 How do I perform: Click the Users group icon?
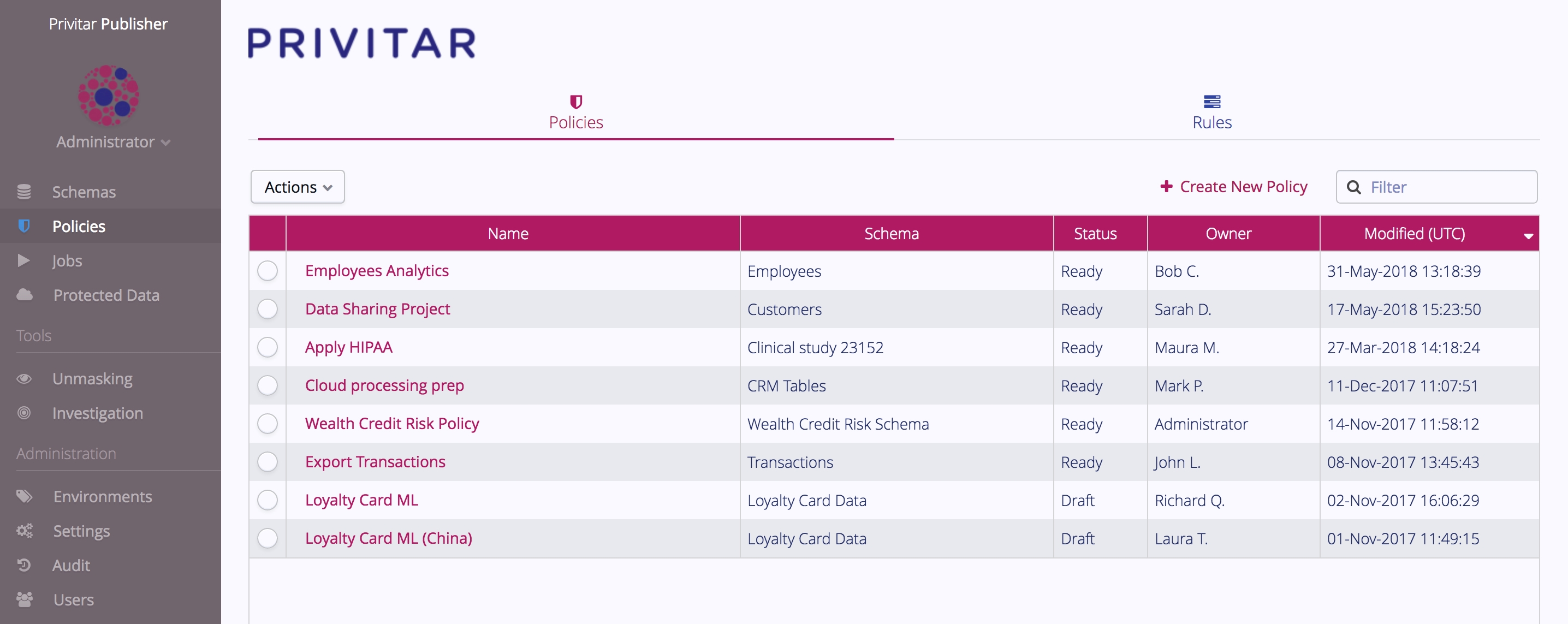(x=25, y=599)
